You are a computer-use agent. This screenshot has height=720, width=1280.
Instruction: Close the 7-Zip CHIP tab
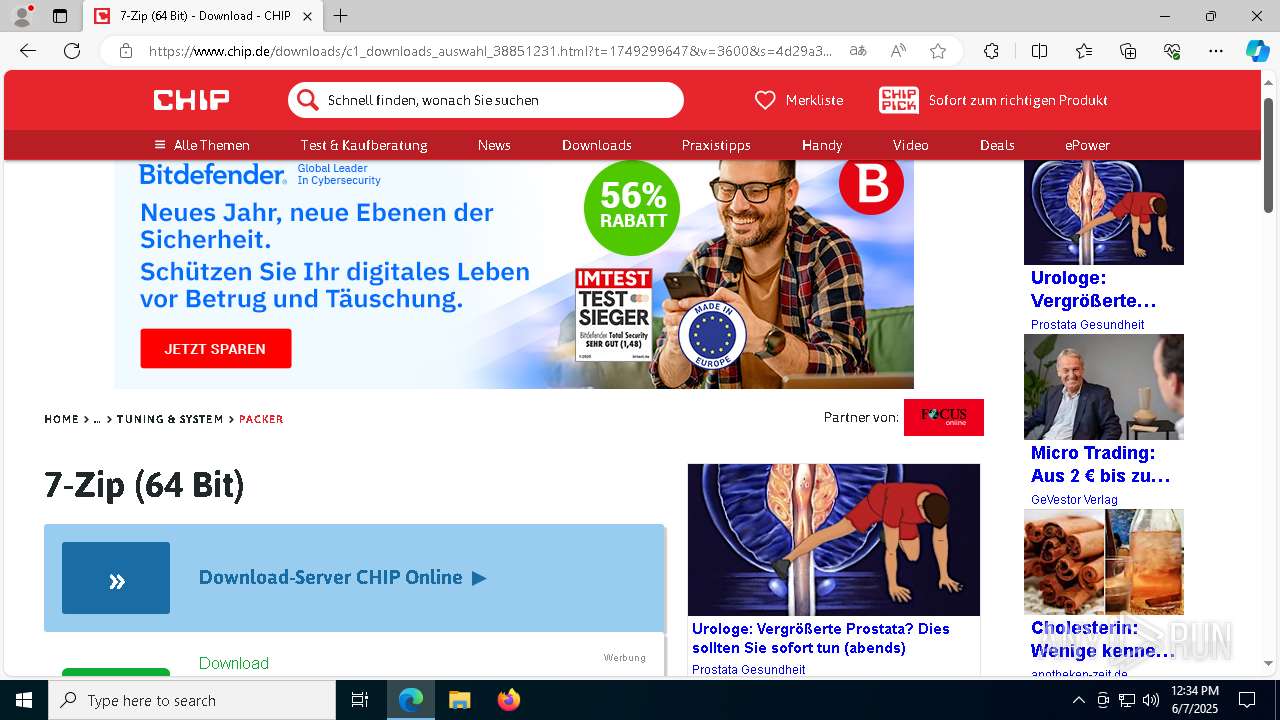tap(307, 16)
